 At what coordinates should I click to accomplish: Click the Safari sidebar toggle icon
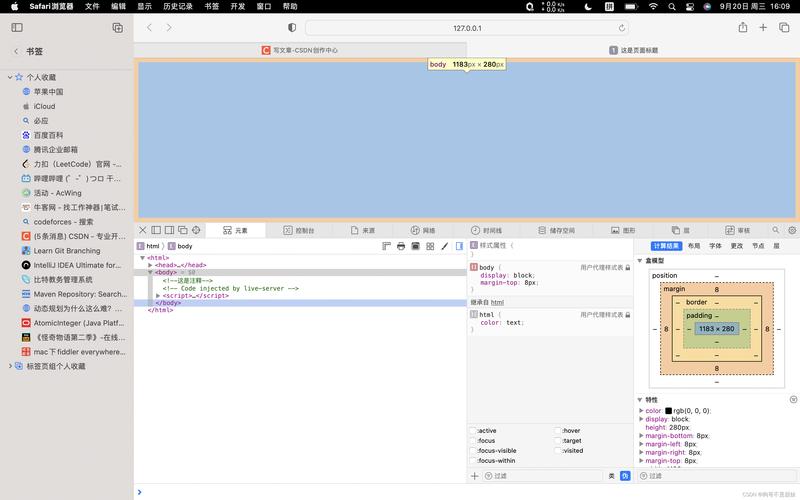click(117, 28)
